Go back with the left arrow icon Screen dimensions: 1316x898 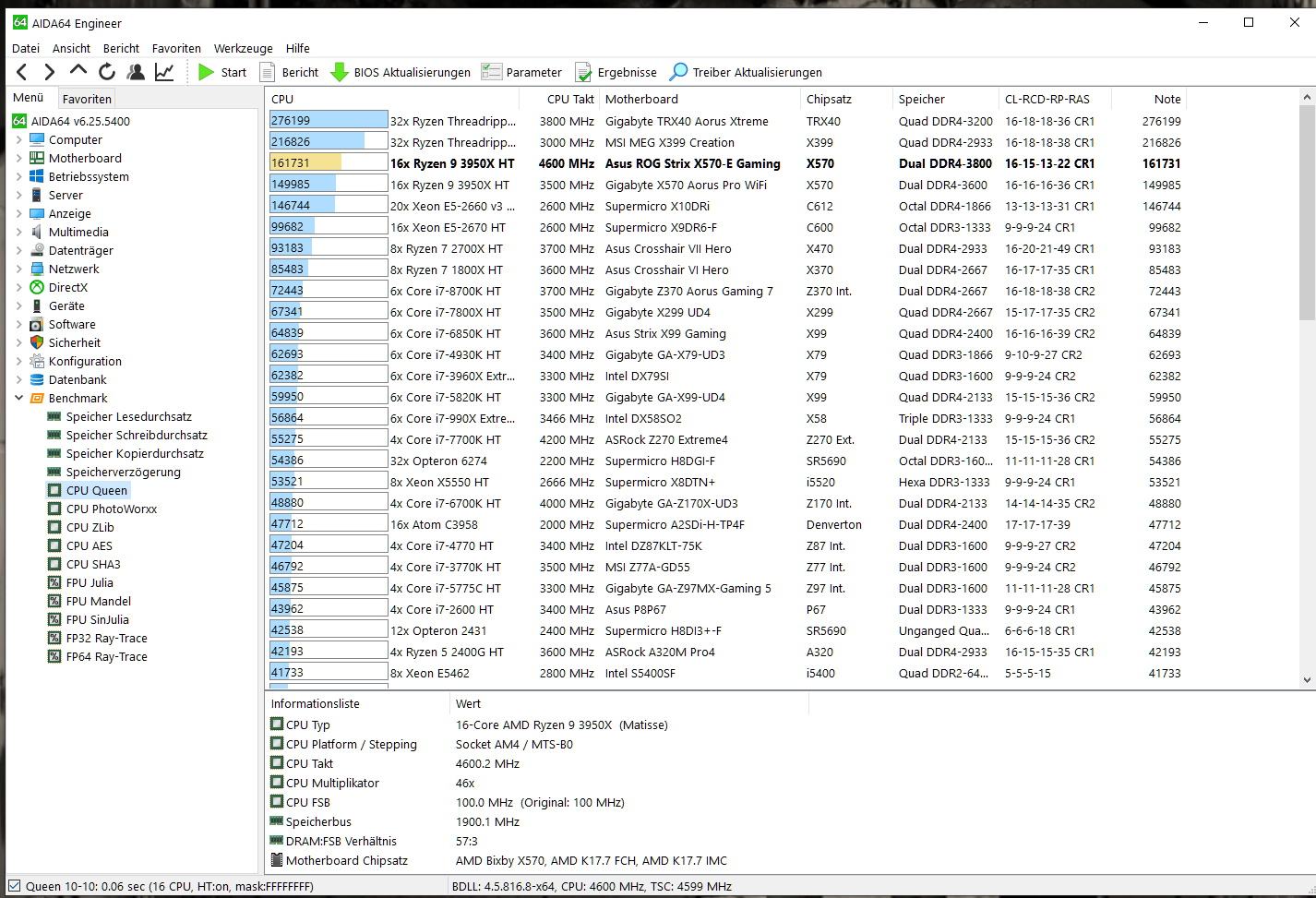(22, 72)
